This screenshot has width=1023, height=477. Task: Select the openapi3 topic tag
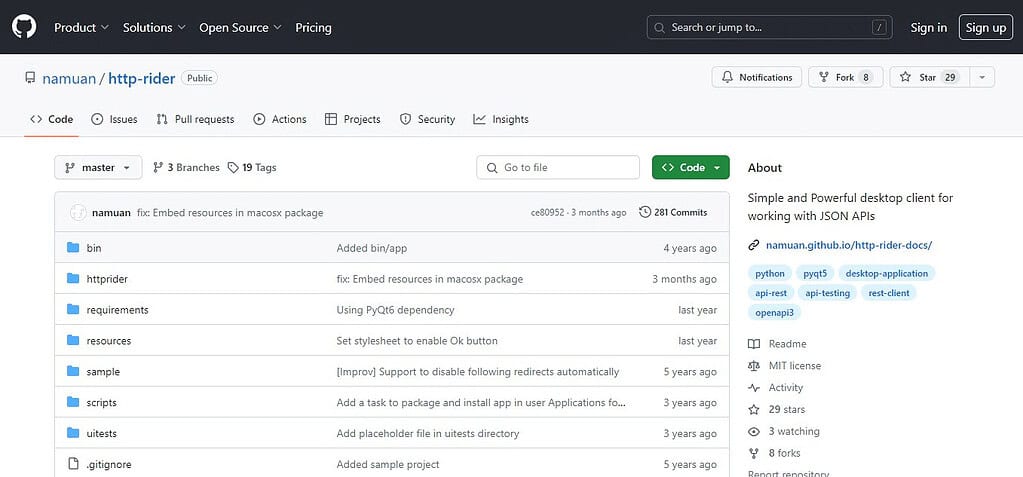coord(774,313)
